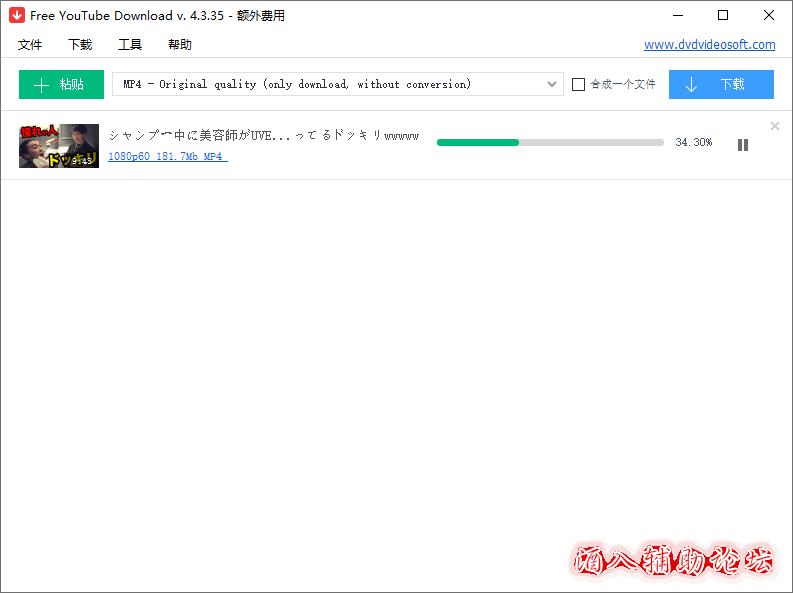This screenshot has height=593, width=793.
Task: Click the 34.30% progress value
Action: pyautogui.click(x=693, y=143)
